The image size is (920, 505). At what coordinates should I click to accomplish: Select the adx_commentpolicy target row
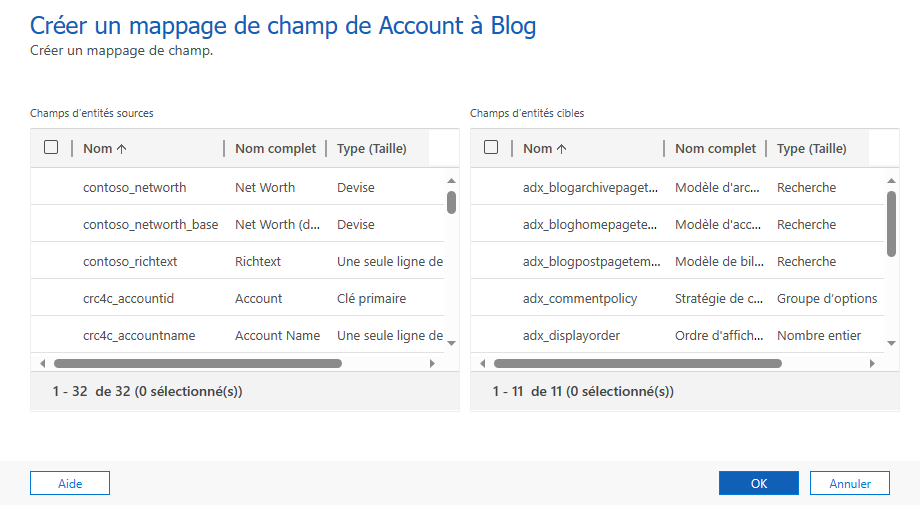click(x=579, y=298)
